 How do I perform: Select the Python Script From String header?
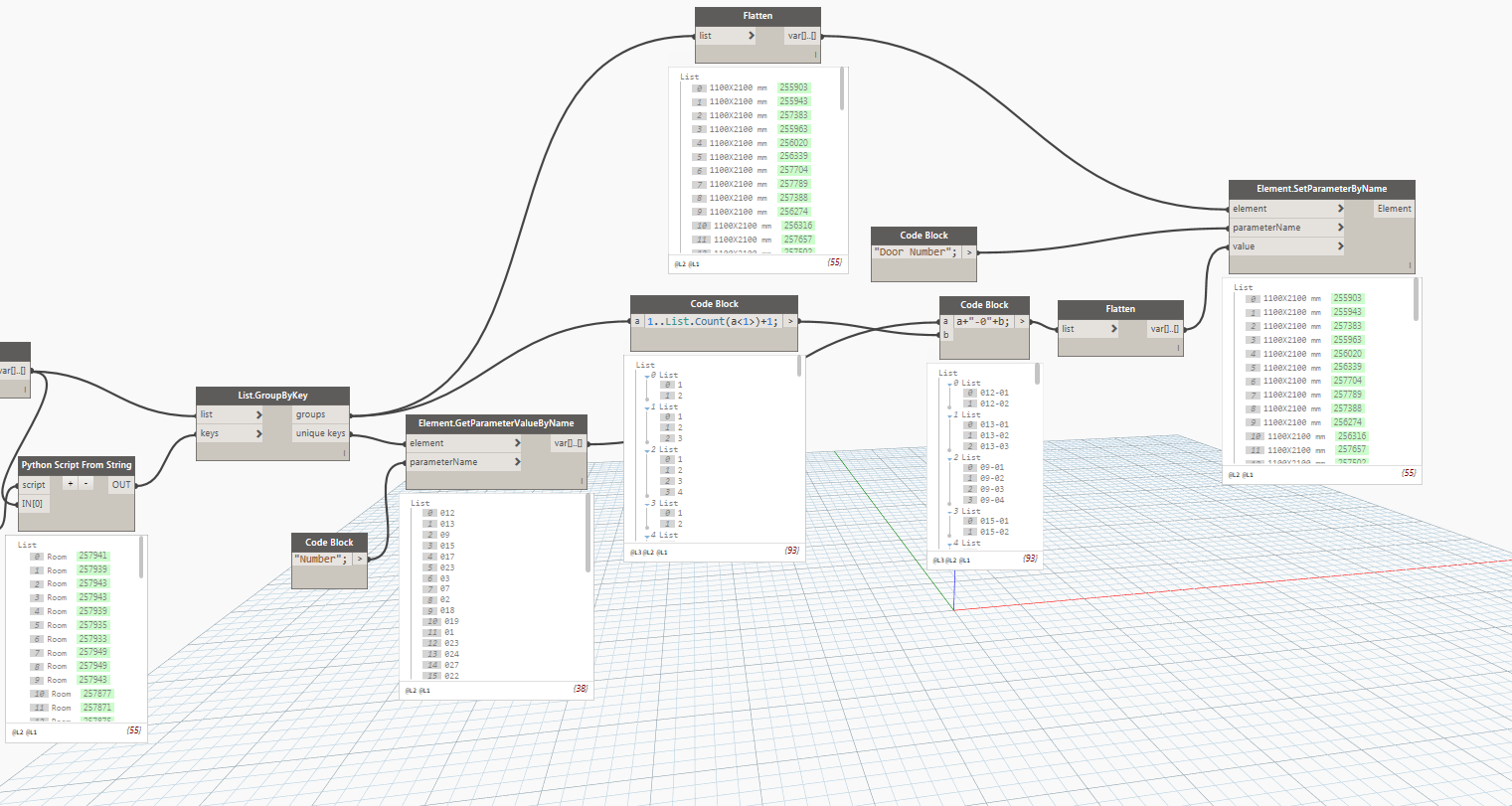[x=77, y=465]
